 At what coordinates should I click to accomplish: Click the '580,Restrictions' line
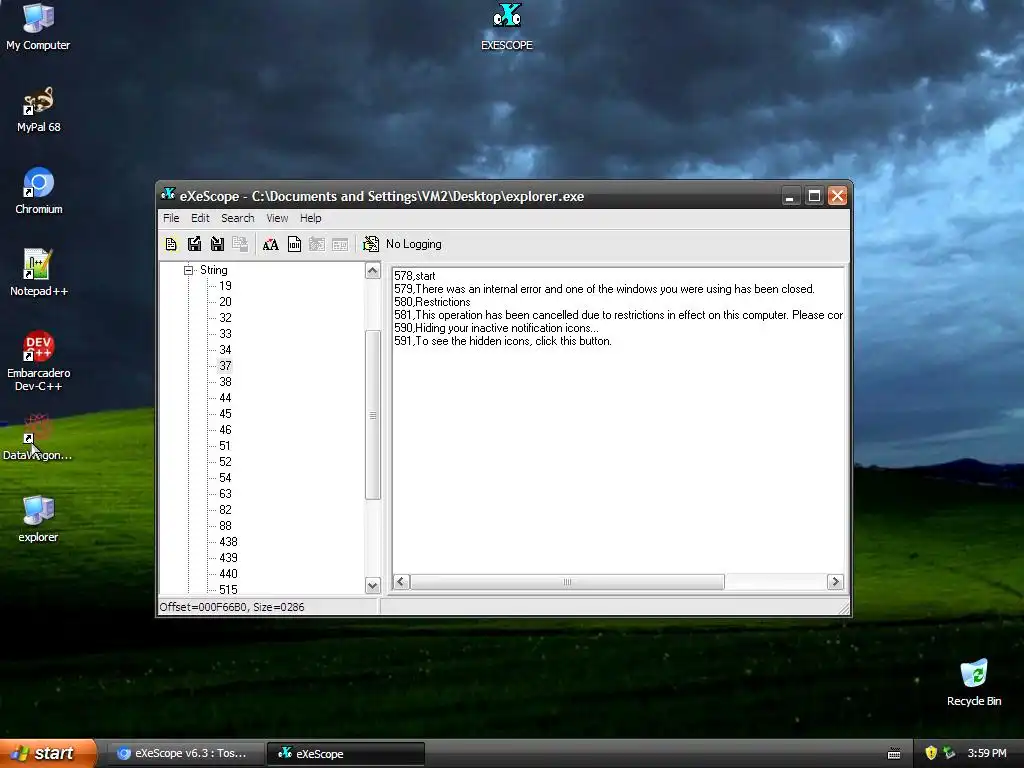pos(432,302)
